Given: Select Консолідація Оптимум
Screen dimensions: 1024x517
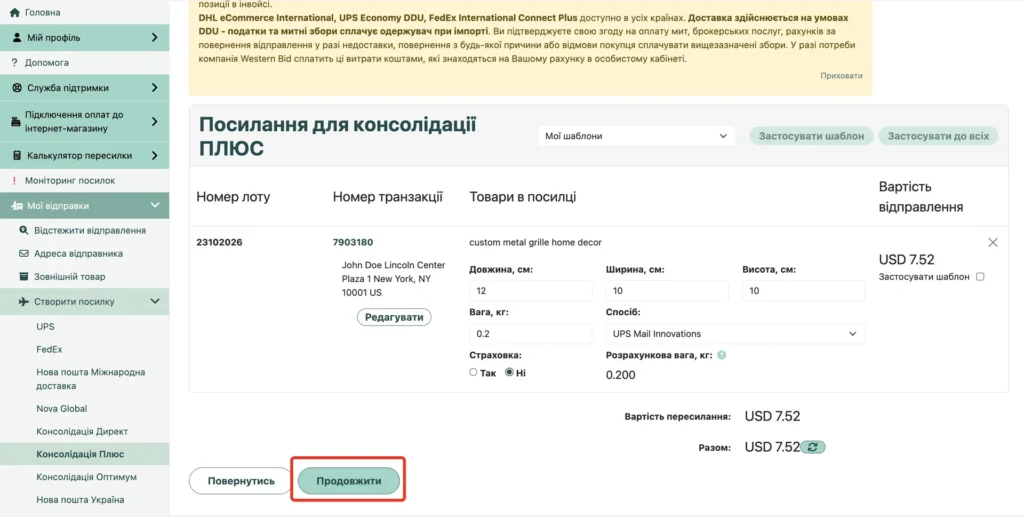Looking at the screenshot, I should point(87,477).
